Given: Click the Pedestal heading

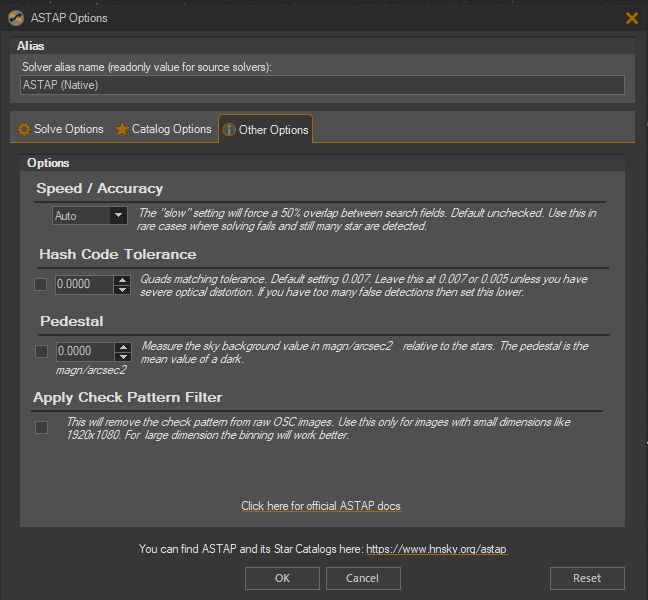Looking at the screenshot, I should (71, 321).
